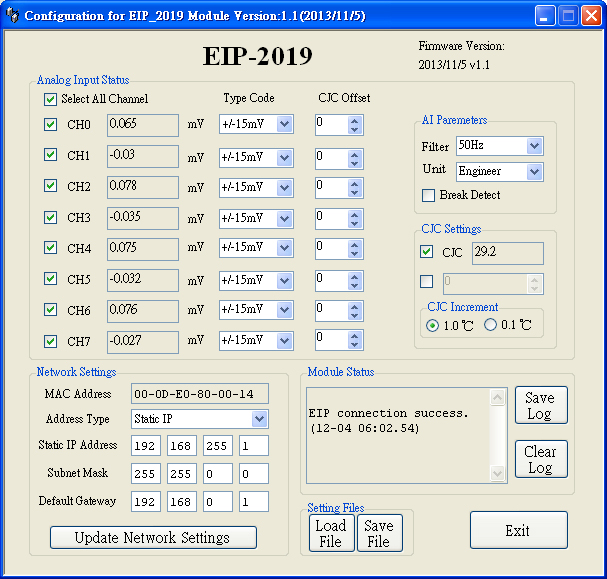The width and height of the screenshot is (607, 579).
Task: Toggle the CJC checkbox
Action: tap(427, 252)
